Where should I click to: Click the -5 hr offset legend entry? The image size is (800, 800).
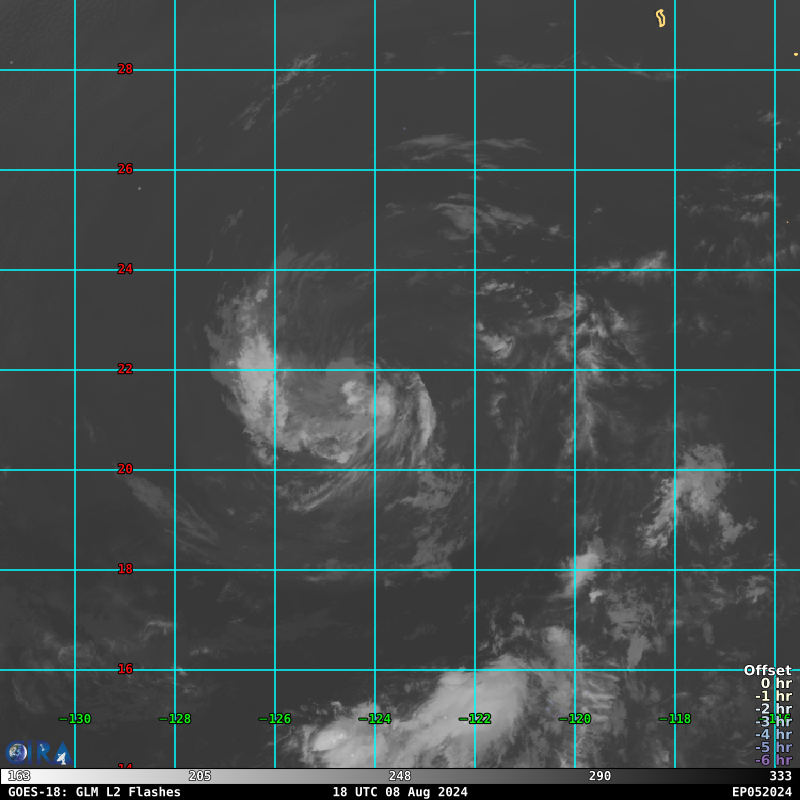tap(773, 747)
